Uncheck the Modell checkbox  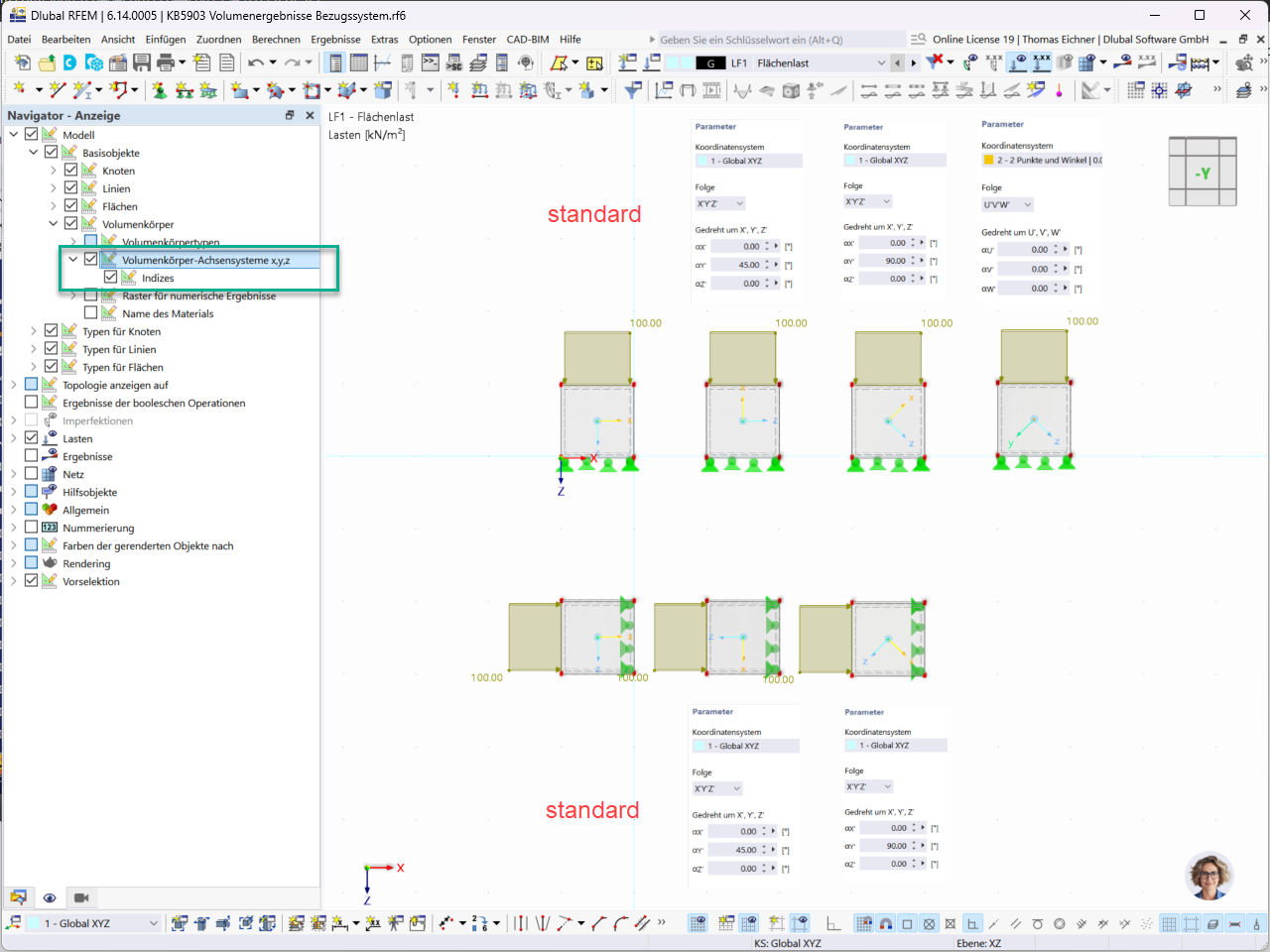31,134
